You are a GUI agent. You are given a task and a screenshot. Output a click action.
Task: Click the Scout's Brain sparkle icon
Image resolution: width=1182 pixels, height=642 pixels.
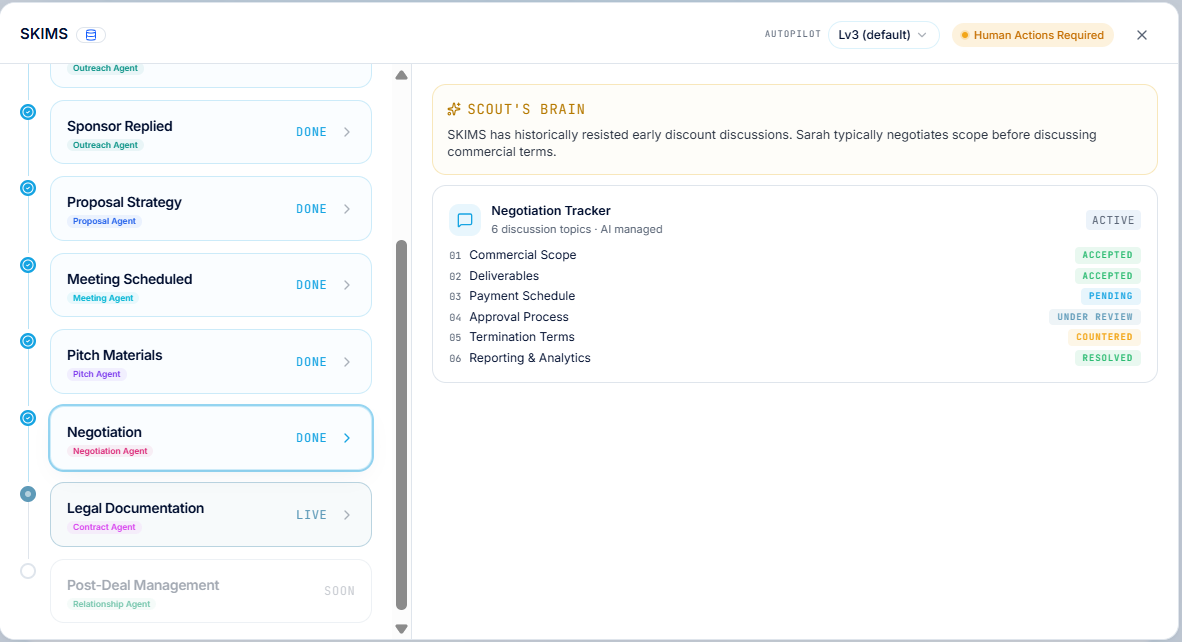pos(454,109)
